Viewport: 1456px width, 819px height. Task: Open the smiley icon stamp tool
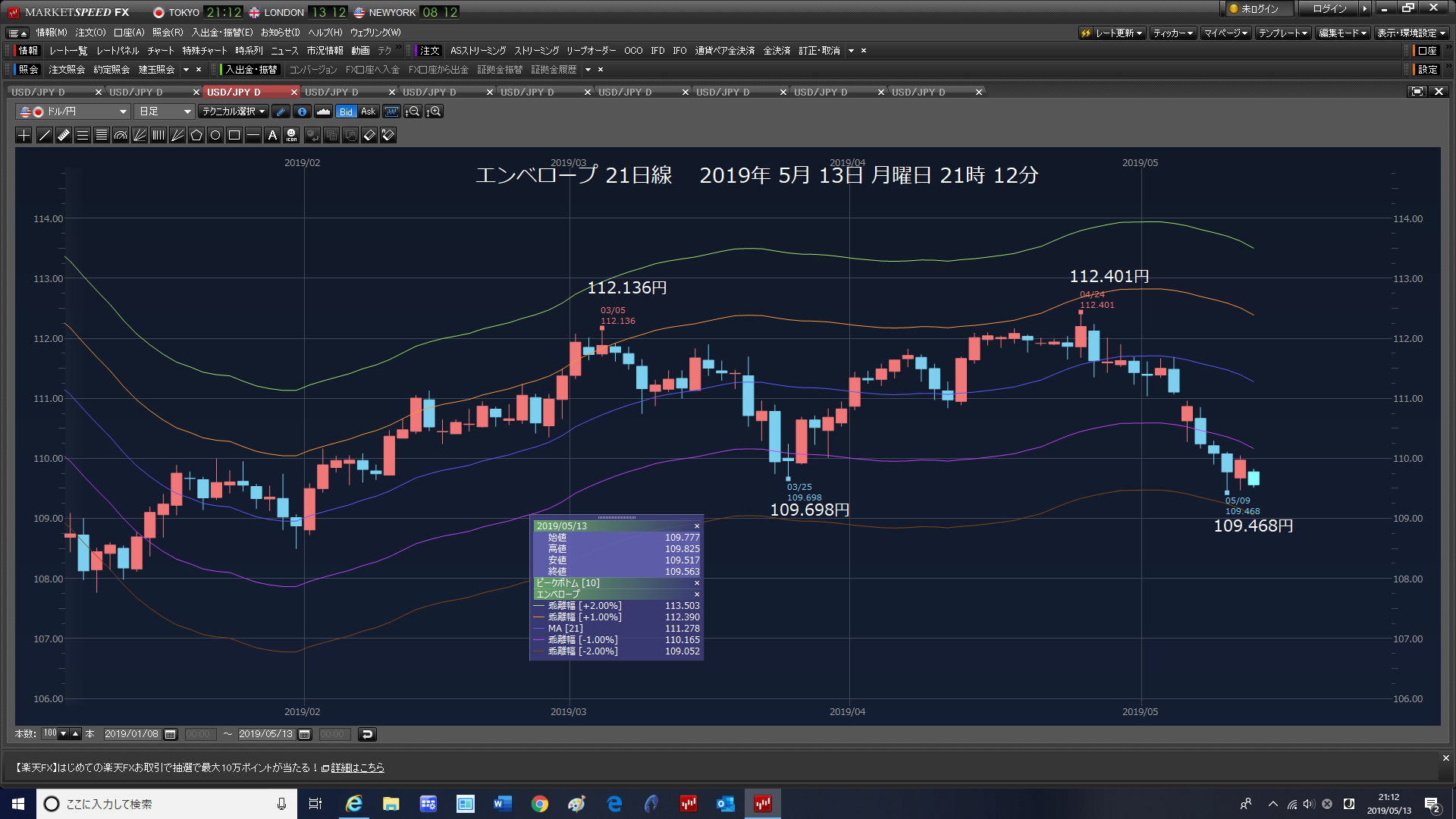(291, 135)
